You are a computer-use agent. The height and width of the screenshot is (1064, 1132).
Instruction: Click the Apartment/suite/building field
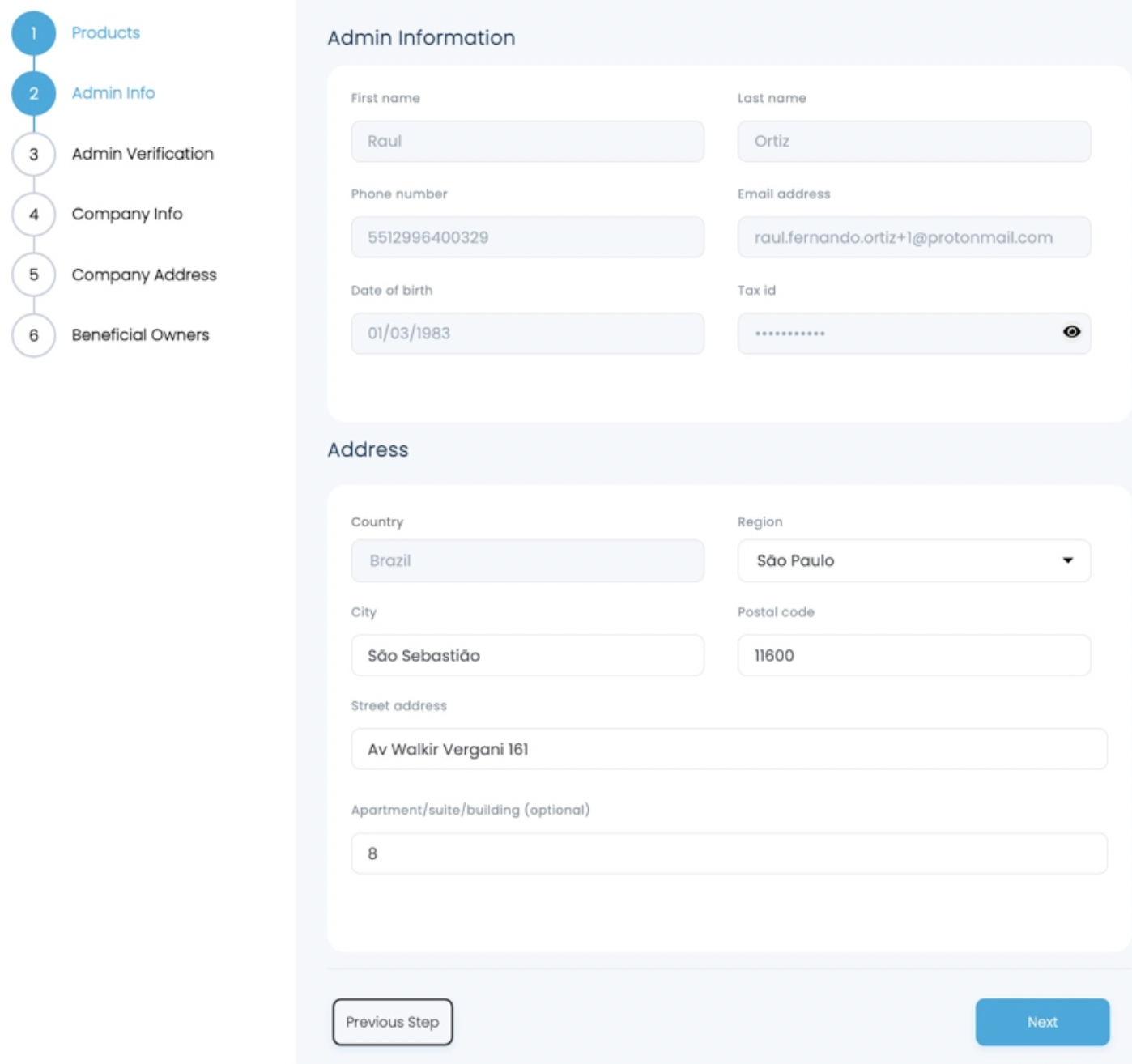coord(729,853)
